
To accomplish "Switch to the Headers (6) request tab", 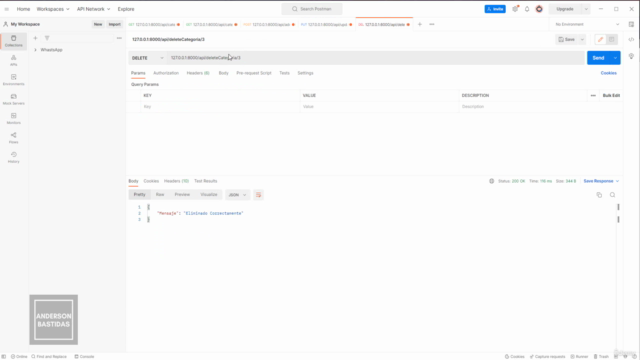I will tap(198, 73).
